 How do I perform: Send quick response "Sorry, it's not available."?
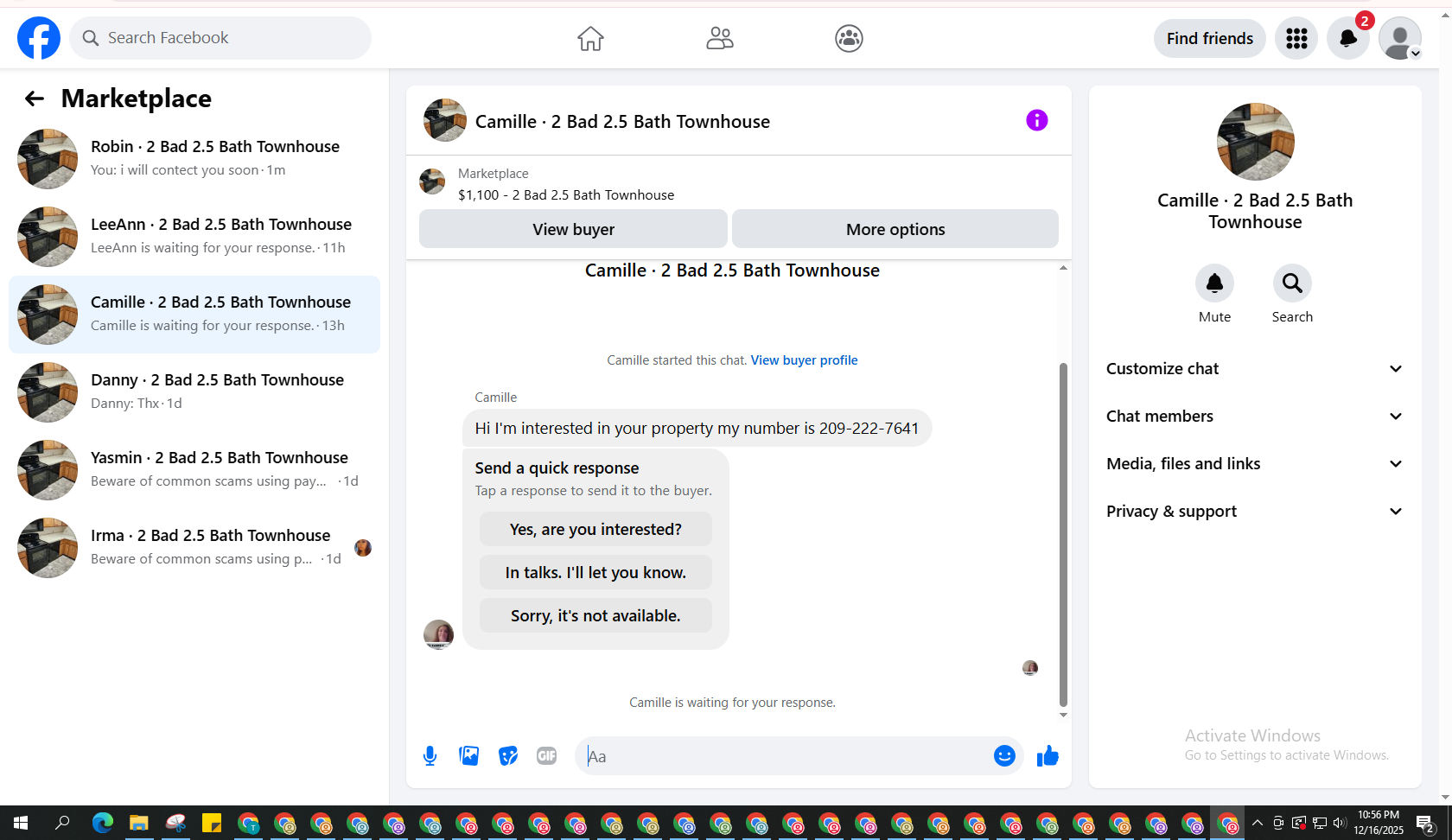pos(595,615)
